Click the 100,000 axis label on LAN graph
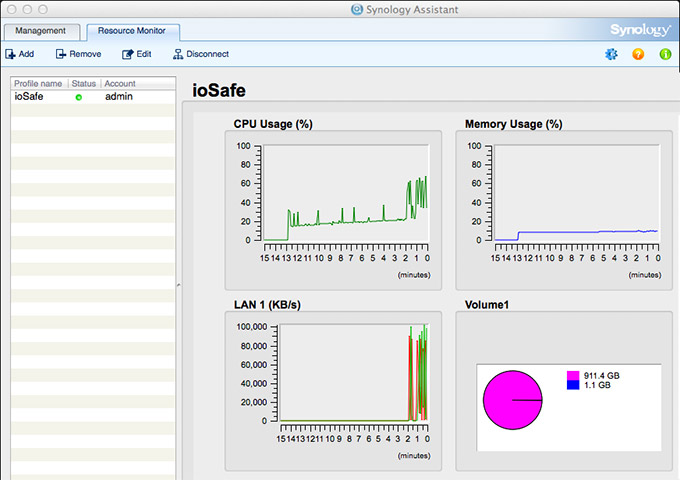 coord(252,327)
